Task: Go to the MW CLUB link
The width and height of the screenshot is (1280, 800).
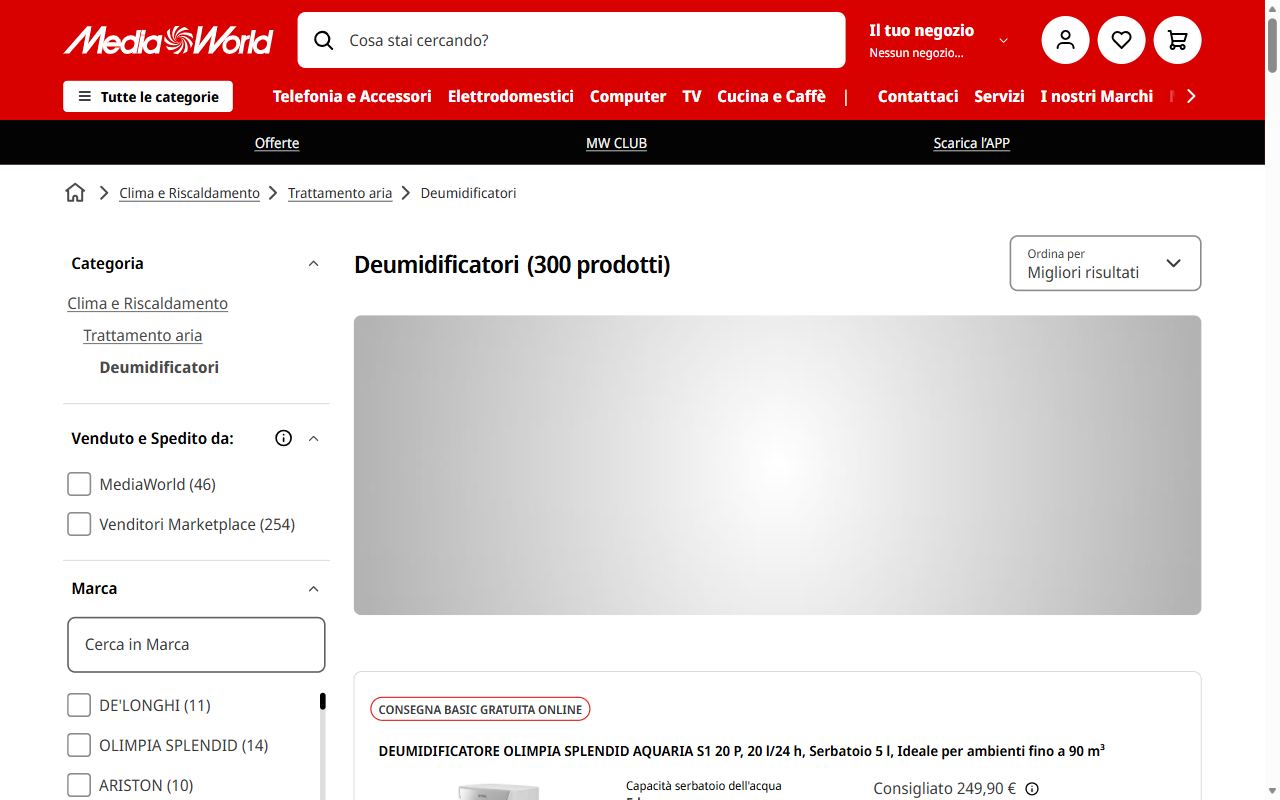Action: [616, 143]
